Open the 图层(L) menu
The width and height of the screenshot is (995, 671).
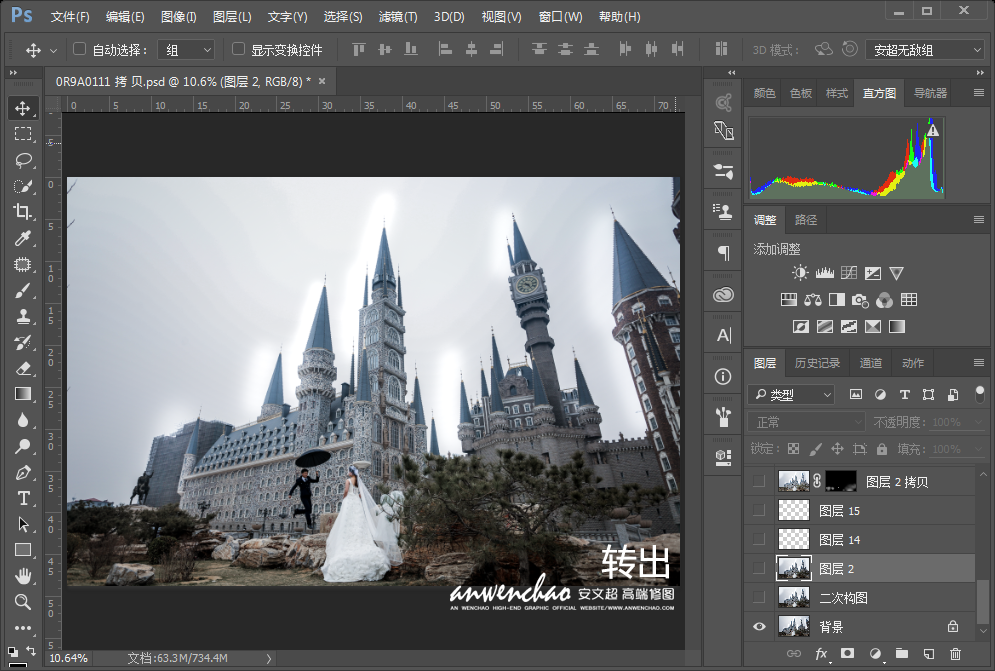232,17
